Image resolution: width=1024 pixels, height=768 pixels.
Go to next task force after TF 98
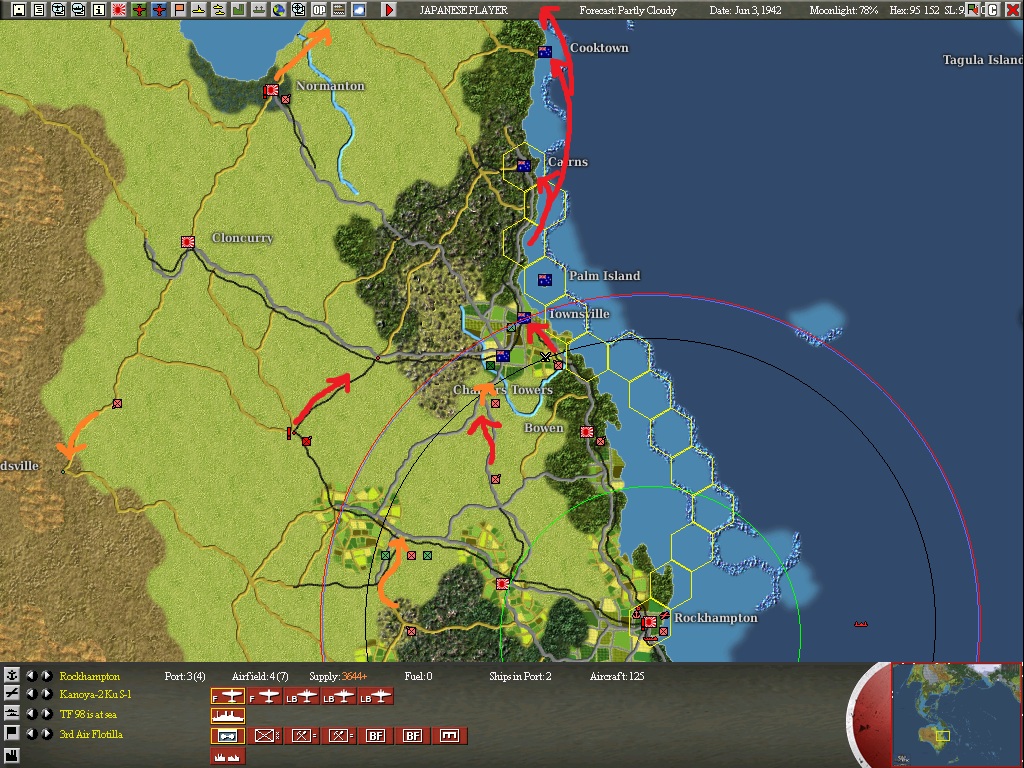(46, 713)
